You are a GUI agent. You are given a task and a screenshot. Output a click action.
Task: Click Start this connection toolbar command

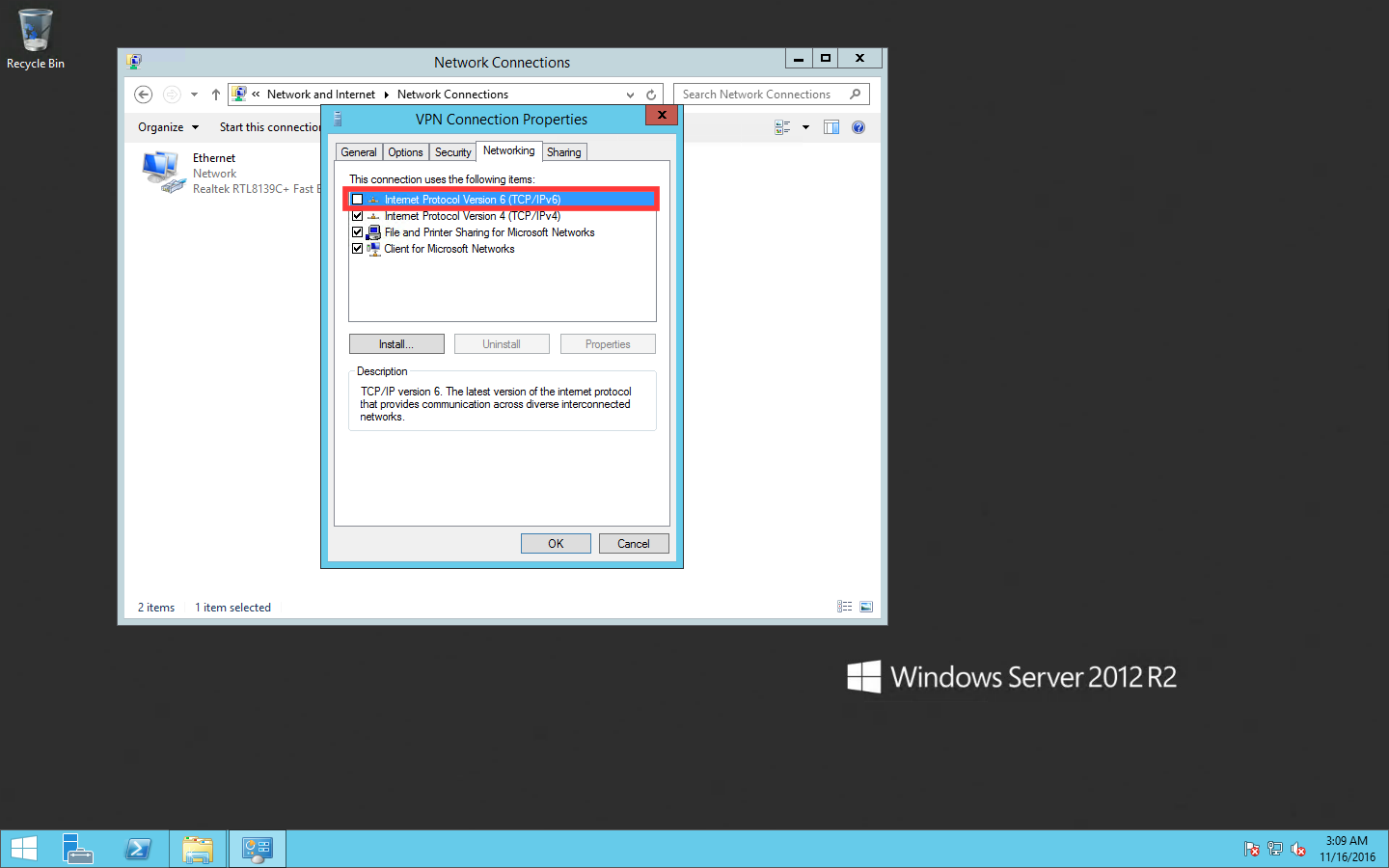[270, 127]
